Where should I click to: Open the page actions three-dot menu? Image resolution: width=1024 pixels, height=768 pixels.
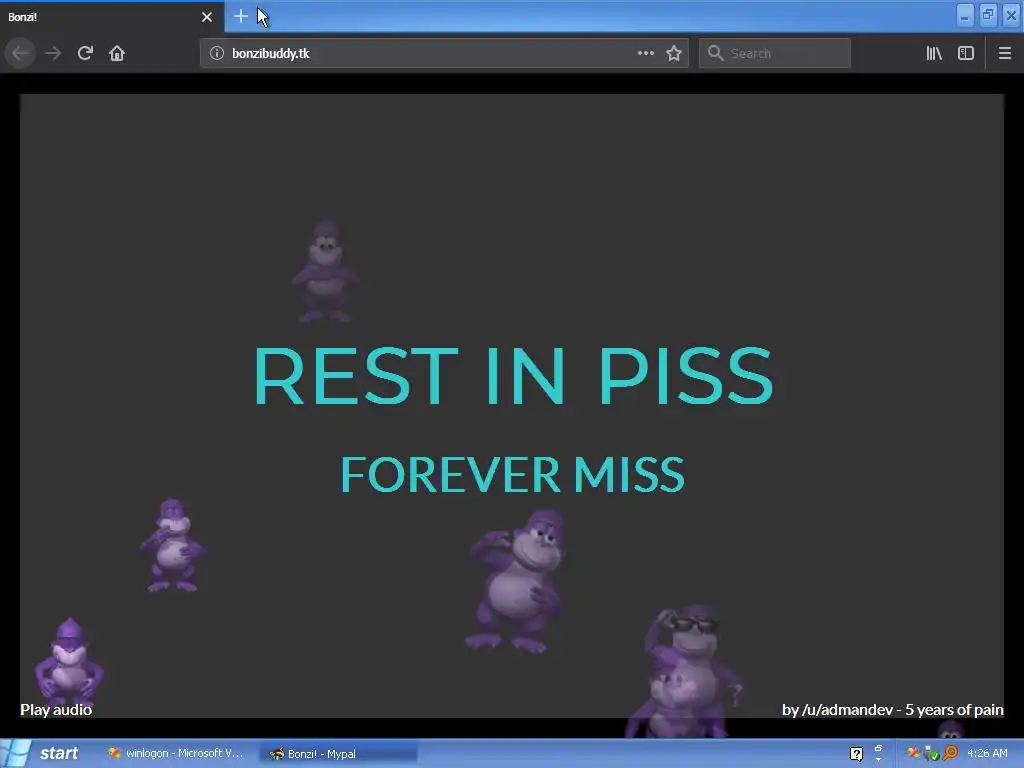tap(645, 53)
